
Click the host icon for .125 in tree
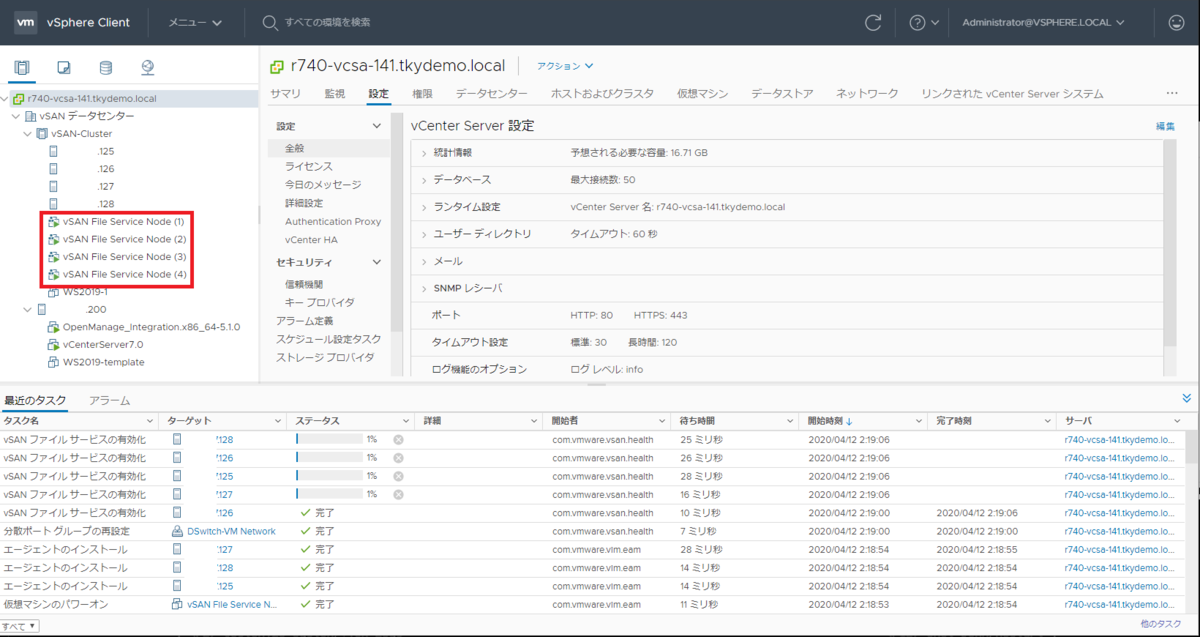(54, 151)
